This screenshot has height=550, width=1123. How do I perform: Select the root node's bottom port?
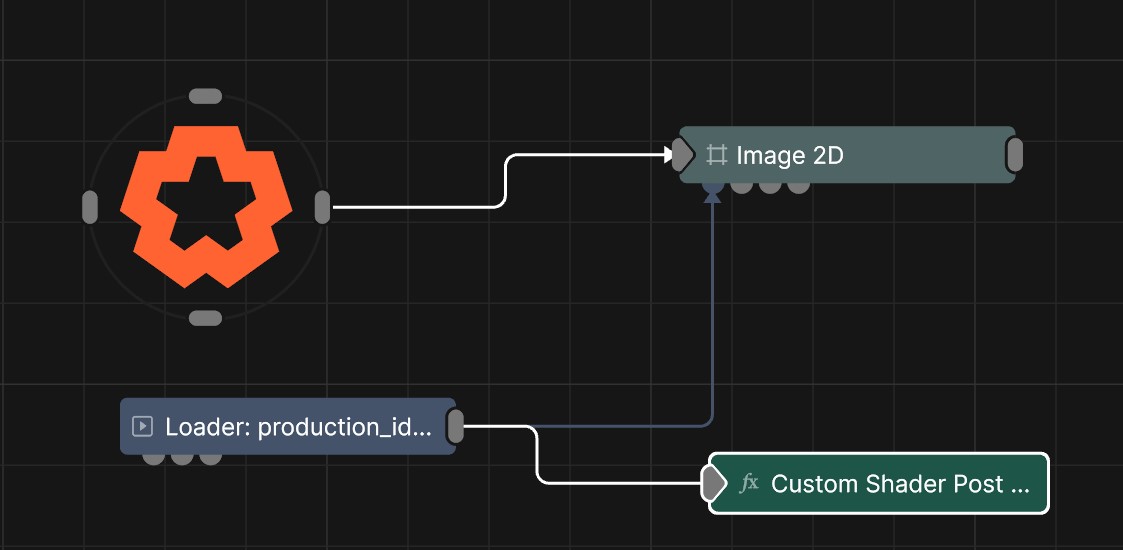(205, 318)
